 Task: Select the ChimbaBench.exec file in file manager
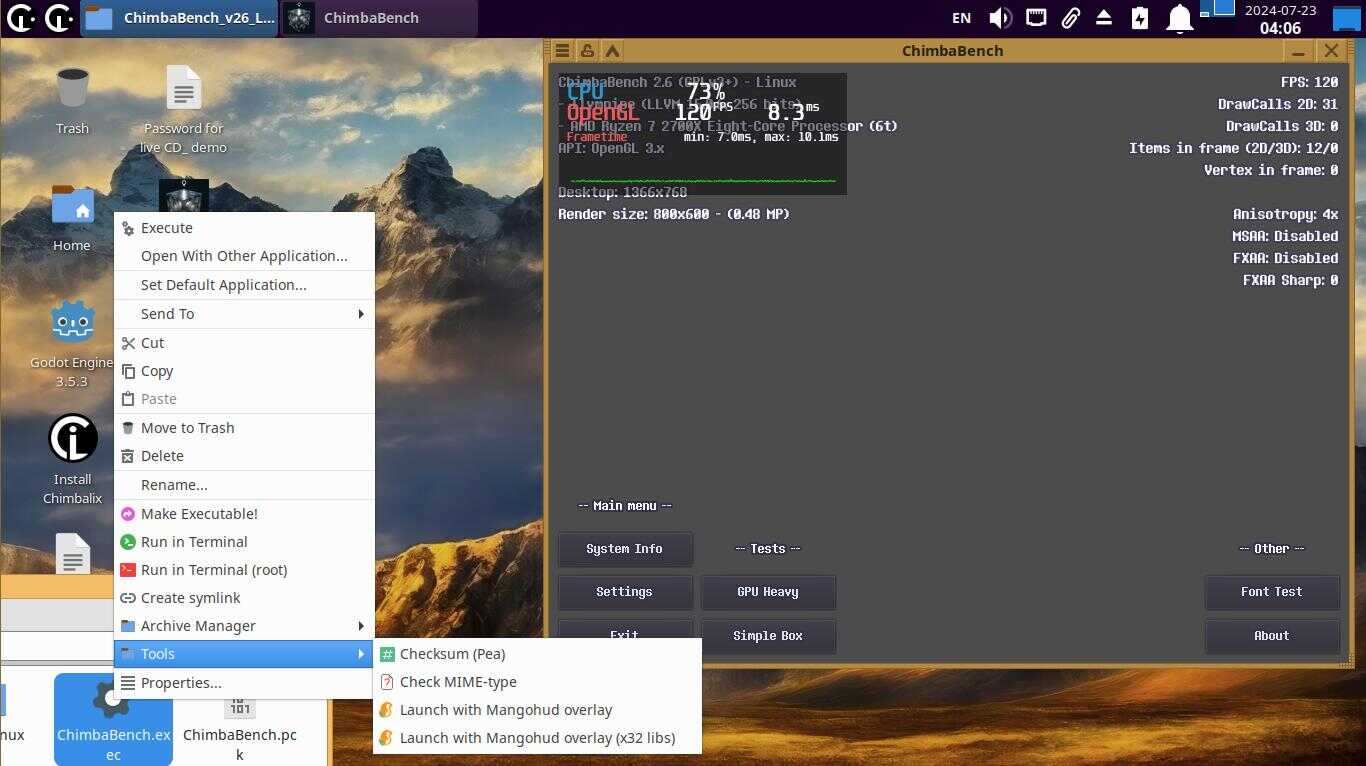tap(113, 720)
